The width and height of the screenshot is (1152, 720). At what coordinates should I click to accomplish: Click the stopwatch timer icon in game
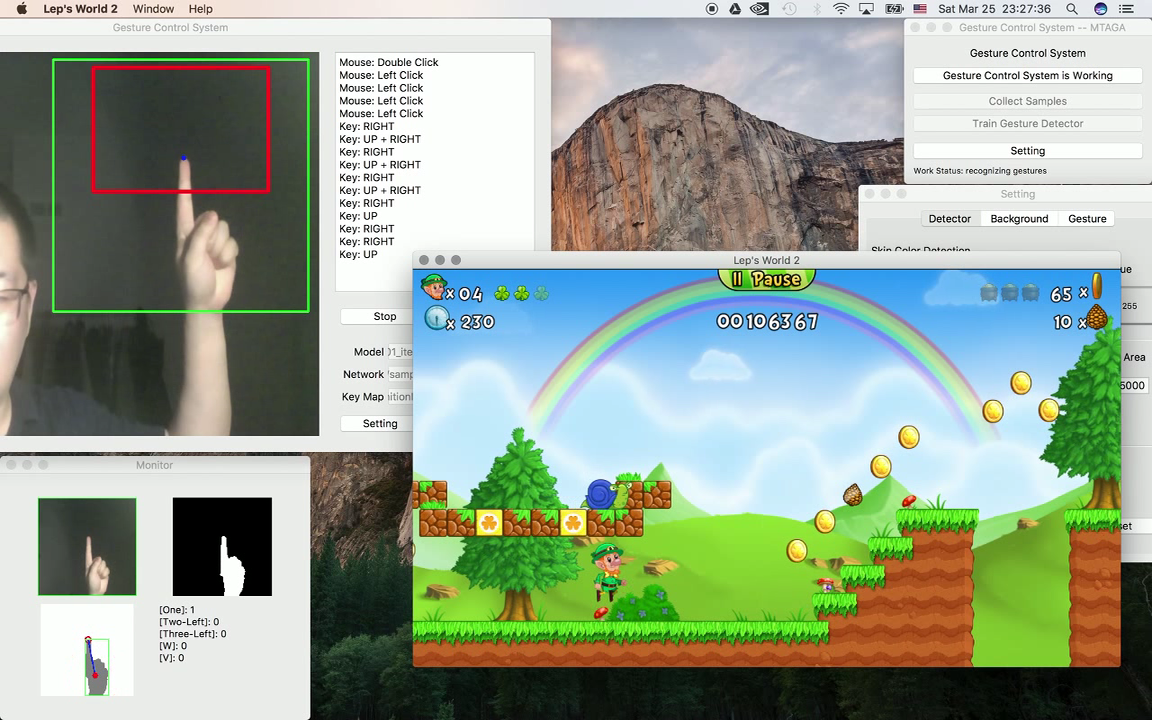point(436,318)
